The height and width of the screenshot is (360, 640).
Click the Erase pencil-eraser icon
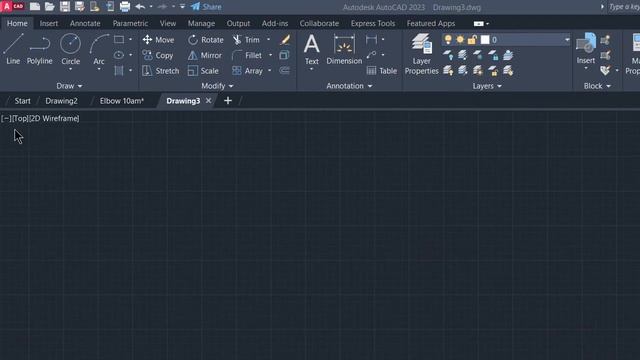click(x=285, y=40)
